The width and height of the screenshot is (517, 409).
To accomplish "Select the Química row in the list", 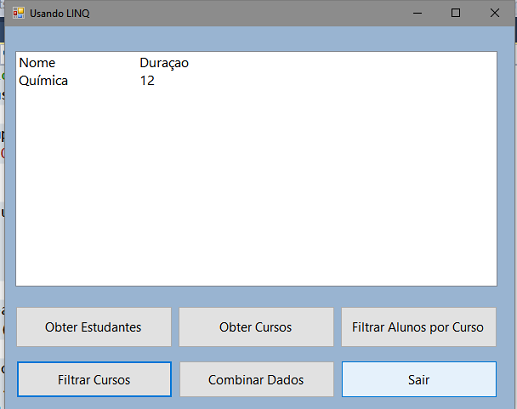I will click(x=256, y=81).
